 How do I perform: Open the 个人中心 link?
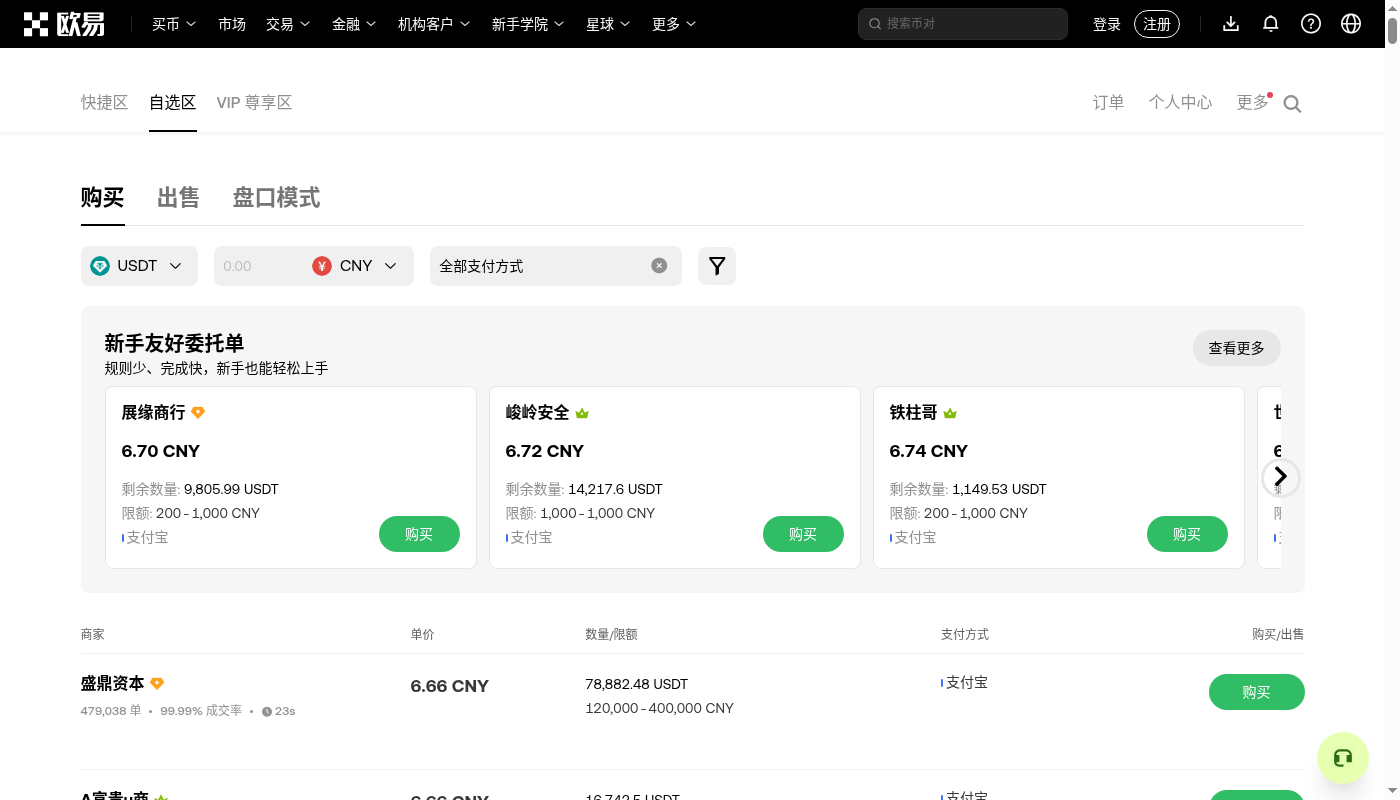1181,102
